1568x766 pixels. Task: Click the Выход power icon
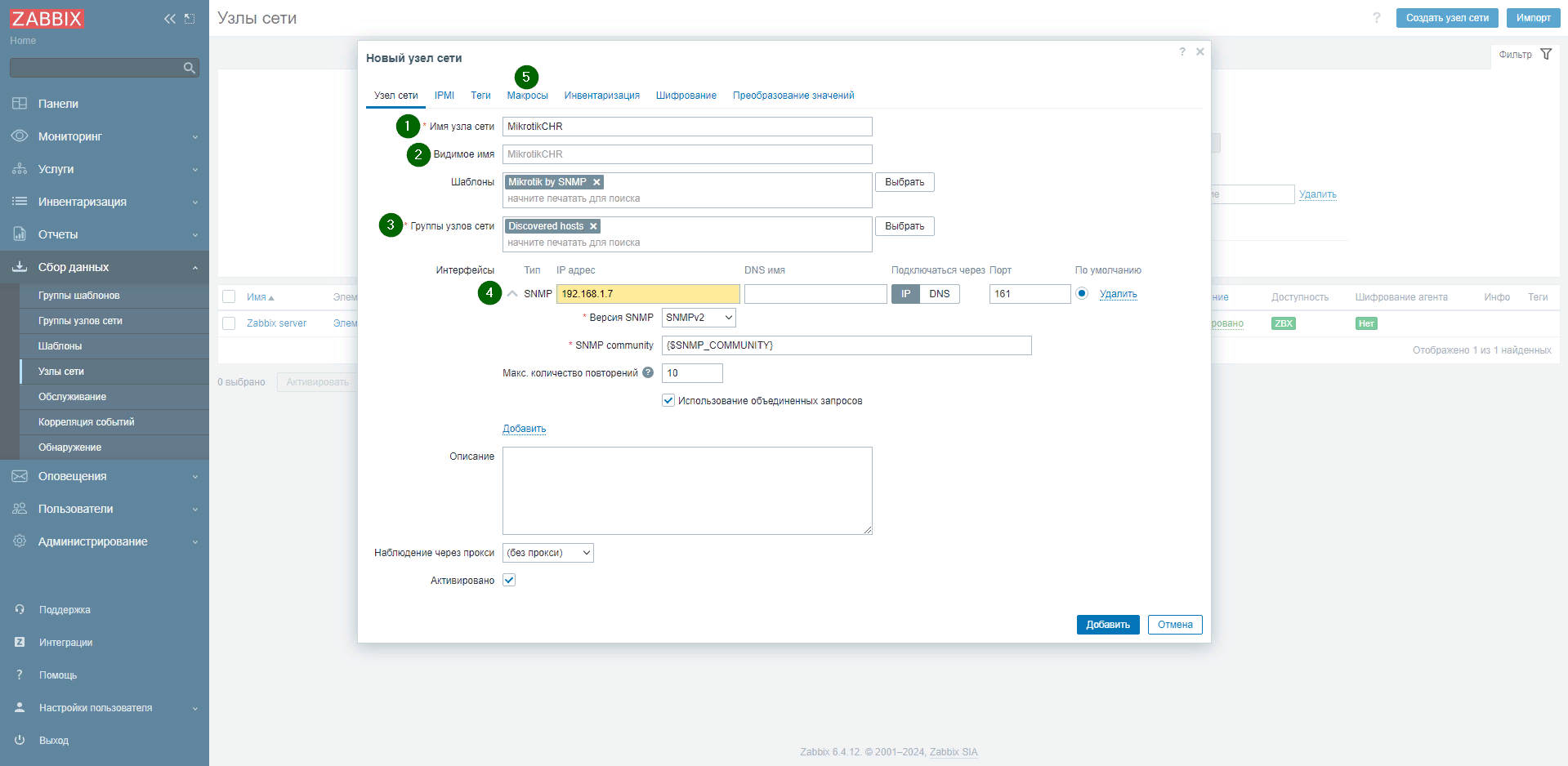tap(20, 740)
